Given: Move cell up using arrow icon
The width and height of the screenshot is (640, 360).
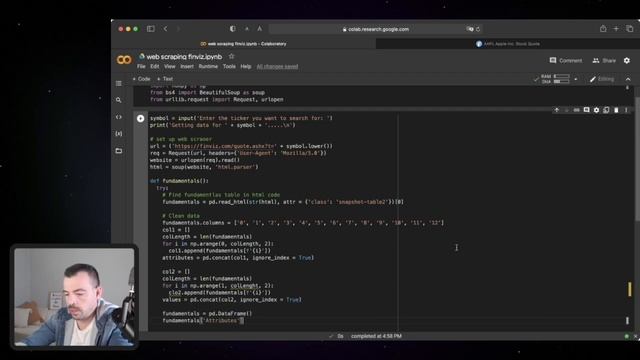Looking at the screenshot, I should pos(556,110).
